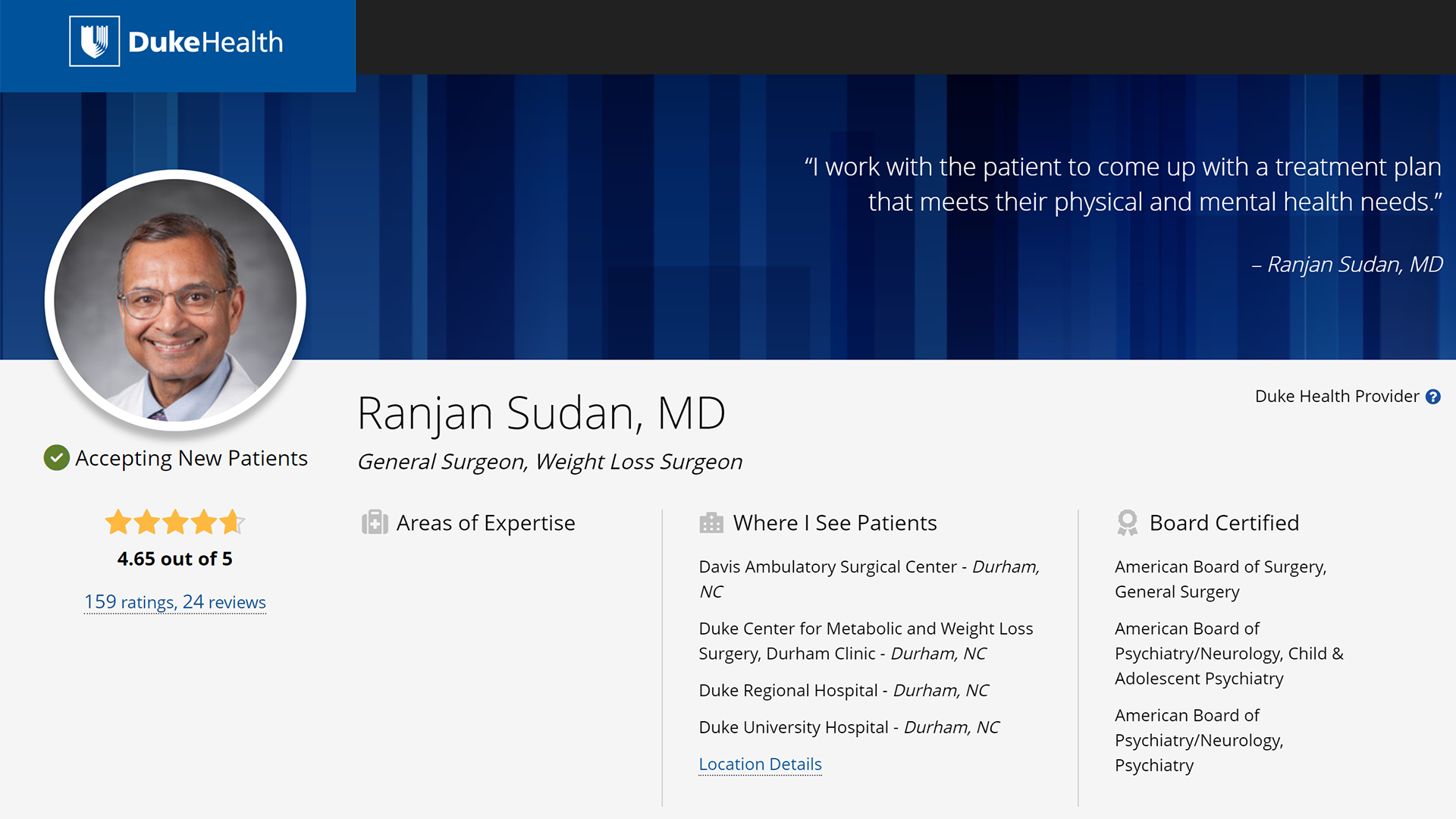Click the Board Certified heading
Image resolution: width=1456 pixels, height=819 pixels.
1224,522
